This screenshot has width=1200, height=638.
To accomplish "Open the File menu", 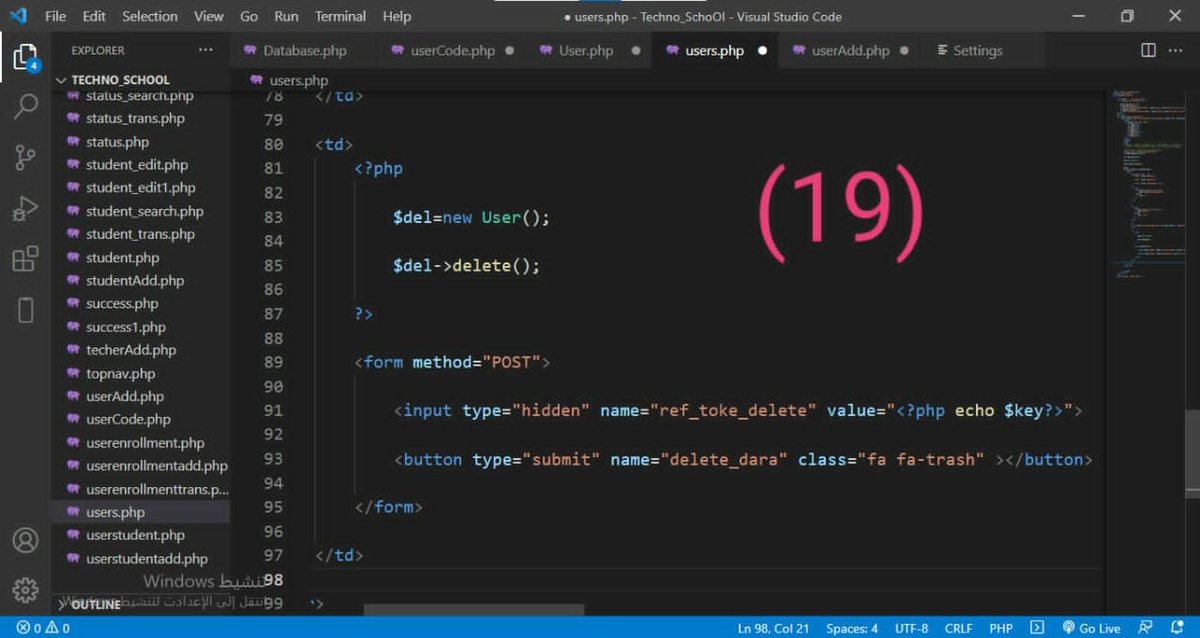I will (56, 16).
